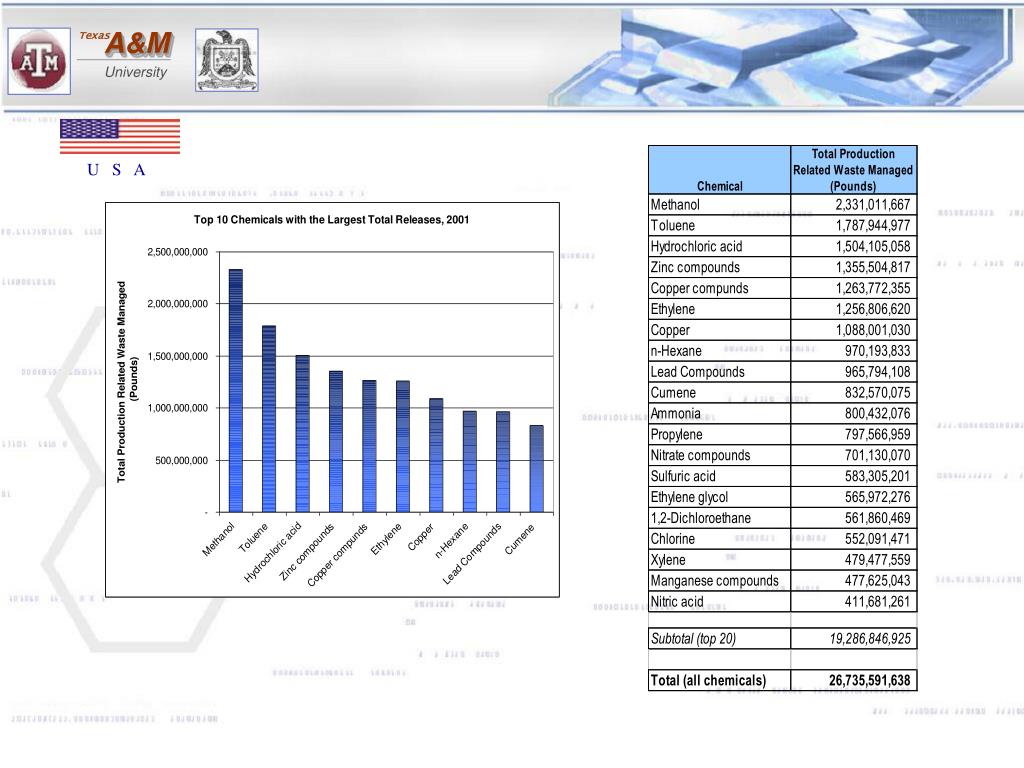Select the Toluene bar in the chart
Viewport: 1024px width, 768px height.
pos(269,419)
